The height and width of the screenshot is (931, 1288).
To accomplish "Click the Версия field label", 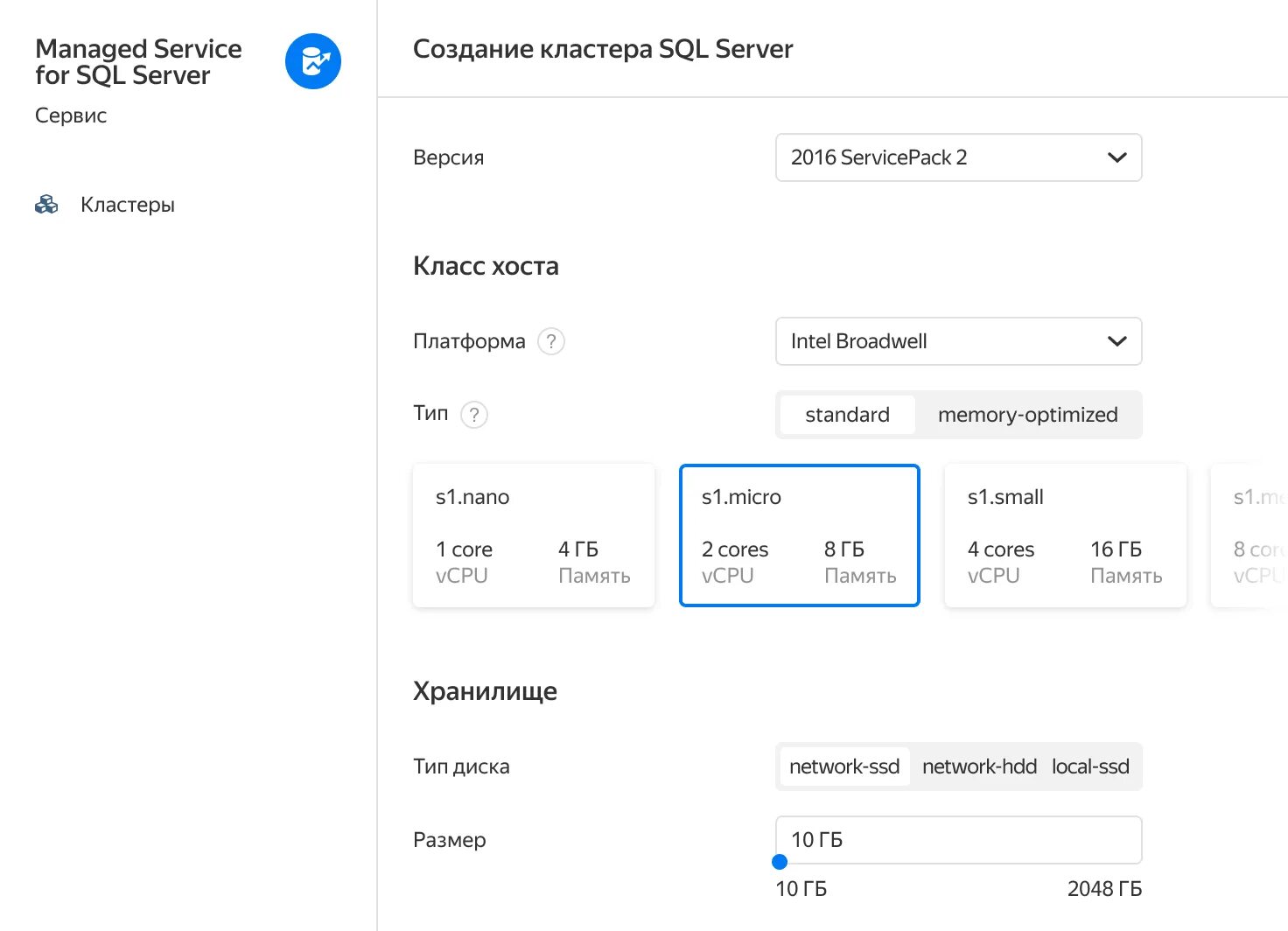I will [x=448, y=157].
